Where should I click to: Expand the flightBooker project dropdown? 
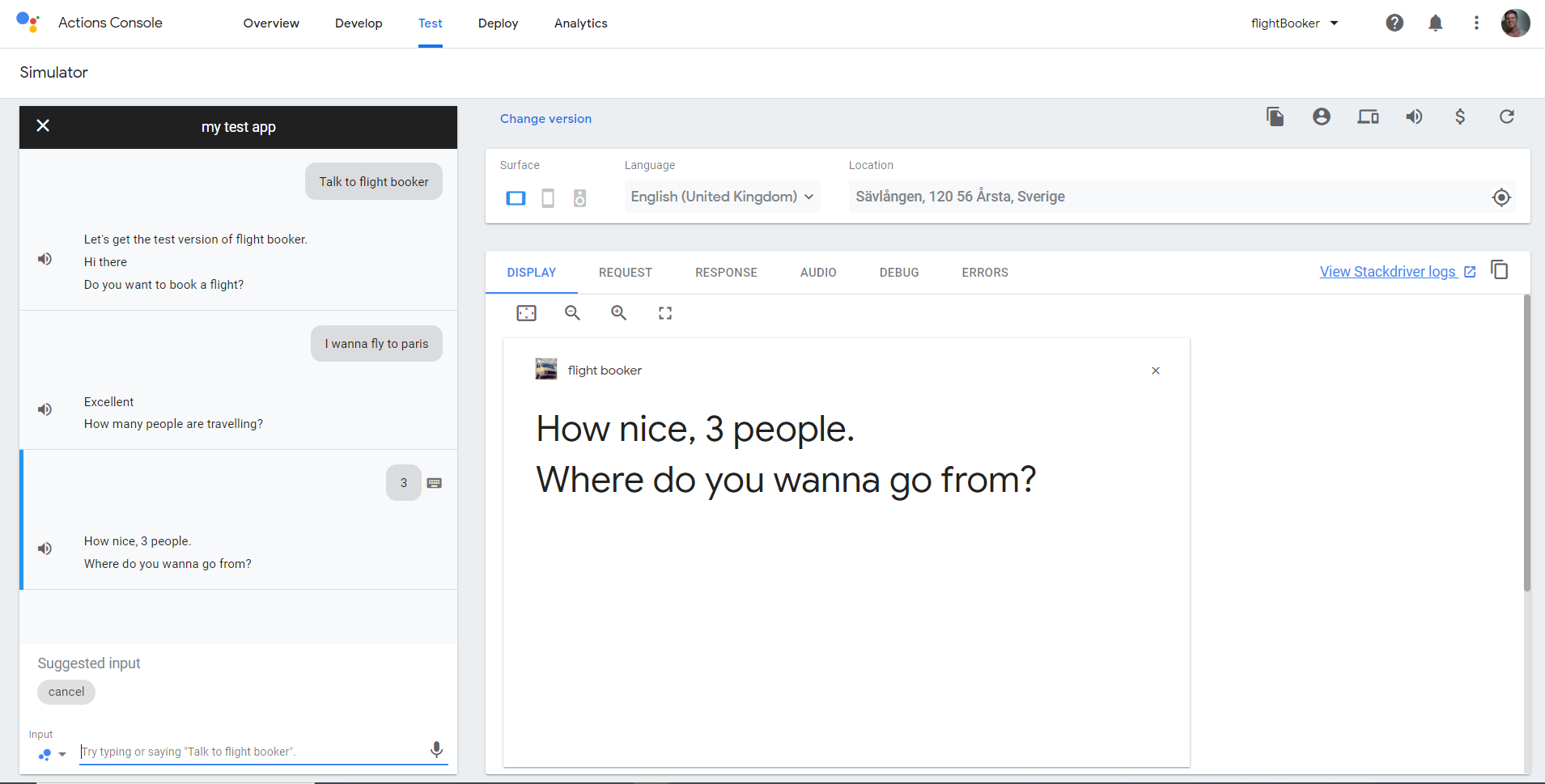click(x=1294, y=23)
